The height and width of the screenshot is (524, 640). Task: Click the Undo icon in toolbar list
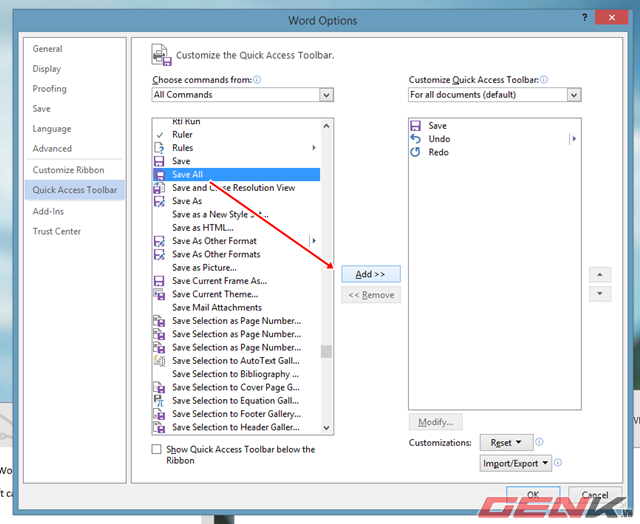tap(416, 139)
